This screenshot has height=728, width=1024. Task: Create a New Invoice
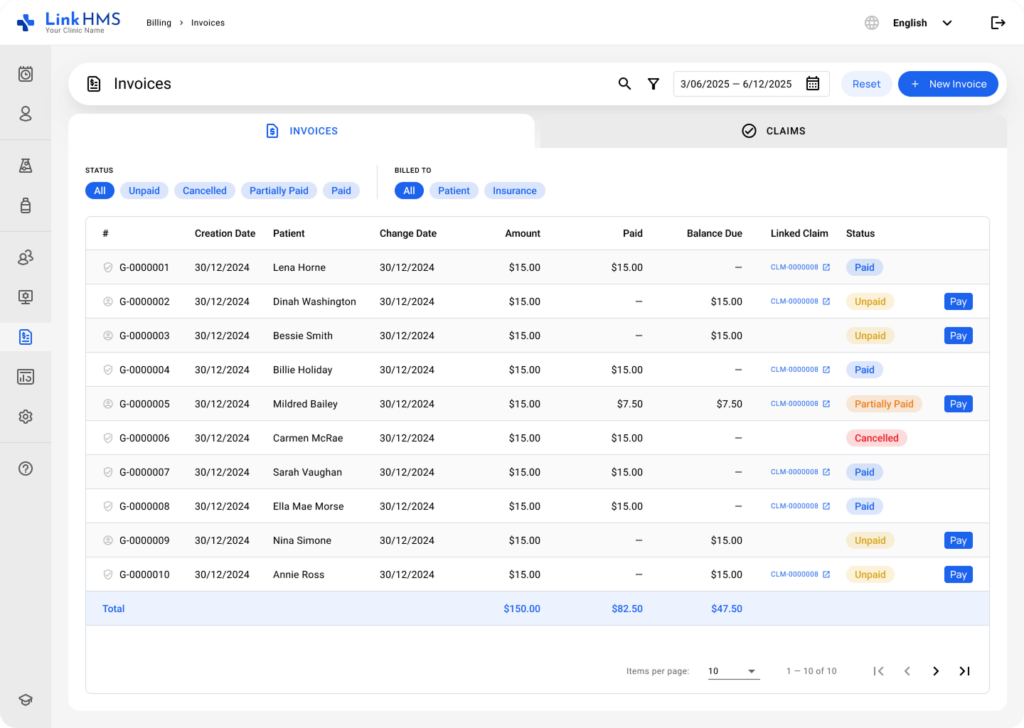coord(948,84)
